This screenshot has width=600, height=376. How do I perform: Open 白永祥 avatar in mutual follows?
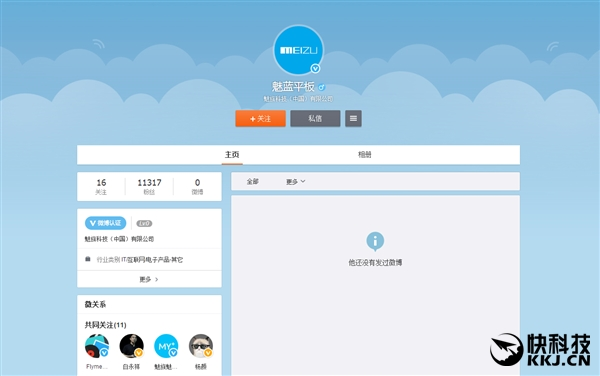[x=131, y=346]
